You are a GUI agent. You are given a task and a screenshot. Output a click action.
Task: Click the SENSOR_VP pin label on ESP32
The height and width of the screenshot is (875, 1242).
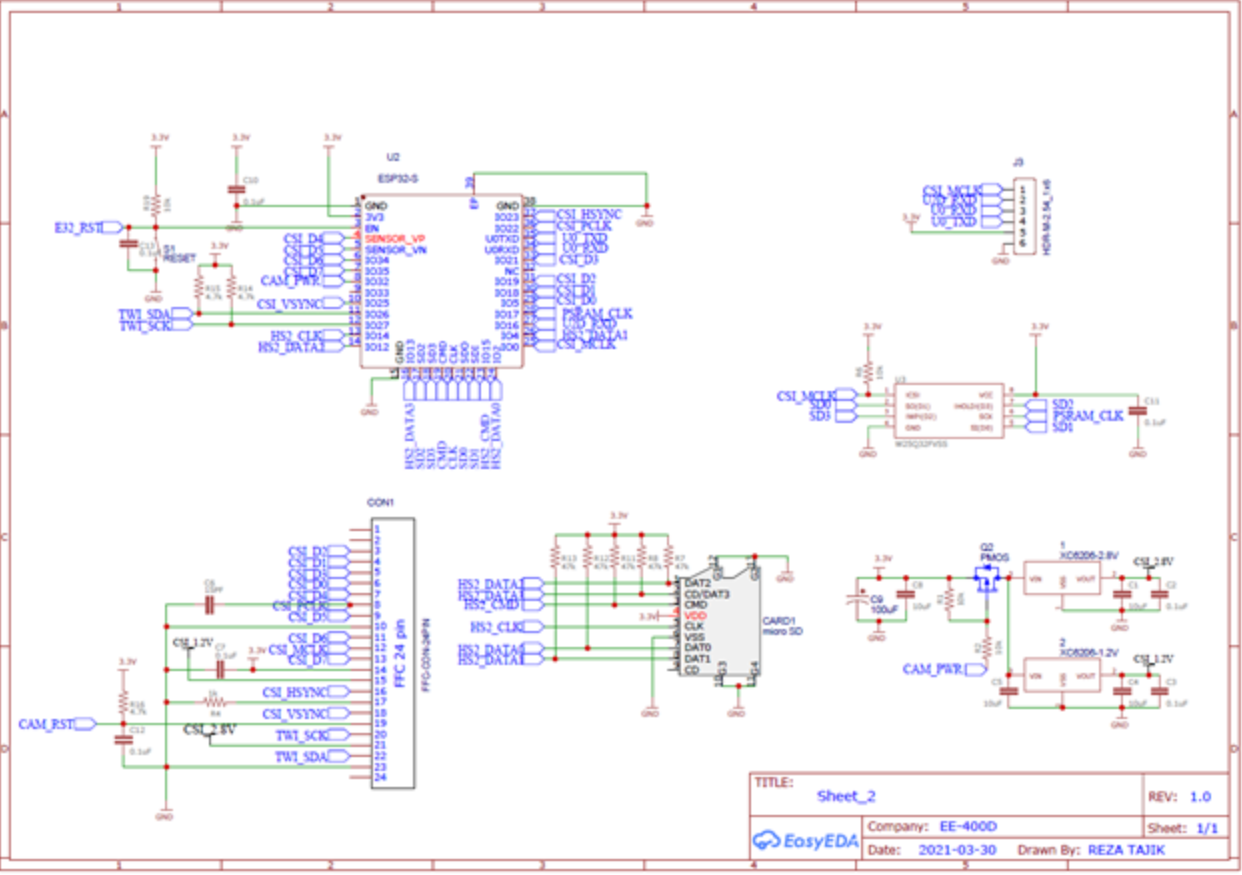pos(396,238)
